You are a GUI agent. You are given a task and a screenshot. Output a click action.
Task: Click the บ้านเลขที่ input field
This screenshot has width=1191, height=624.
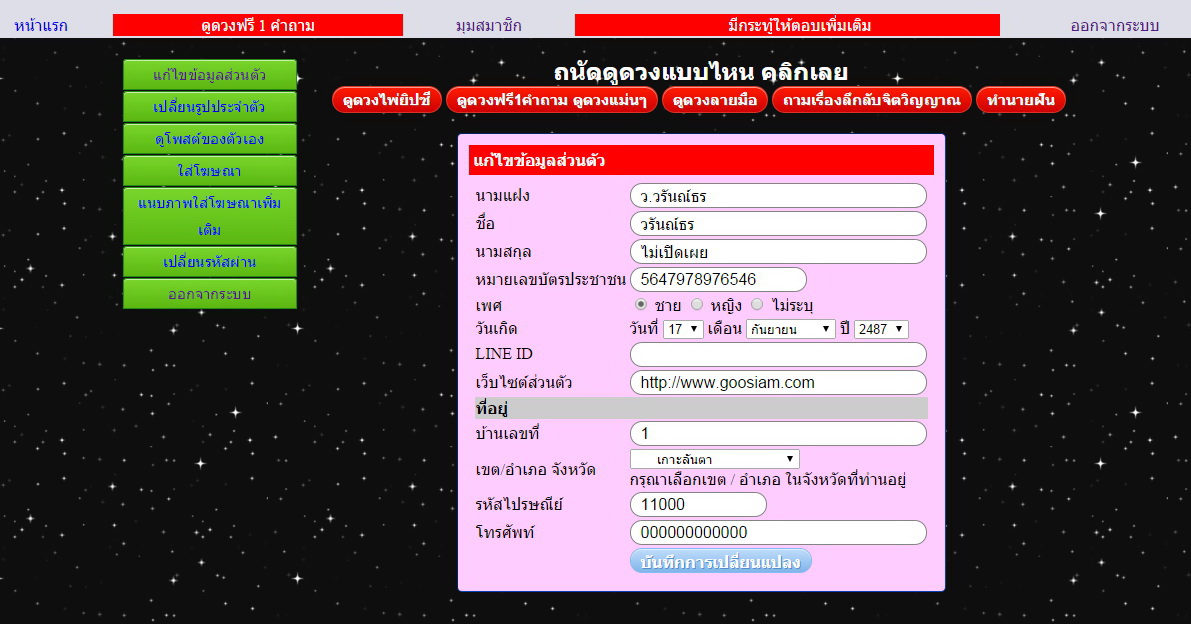779,433
